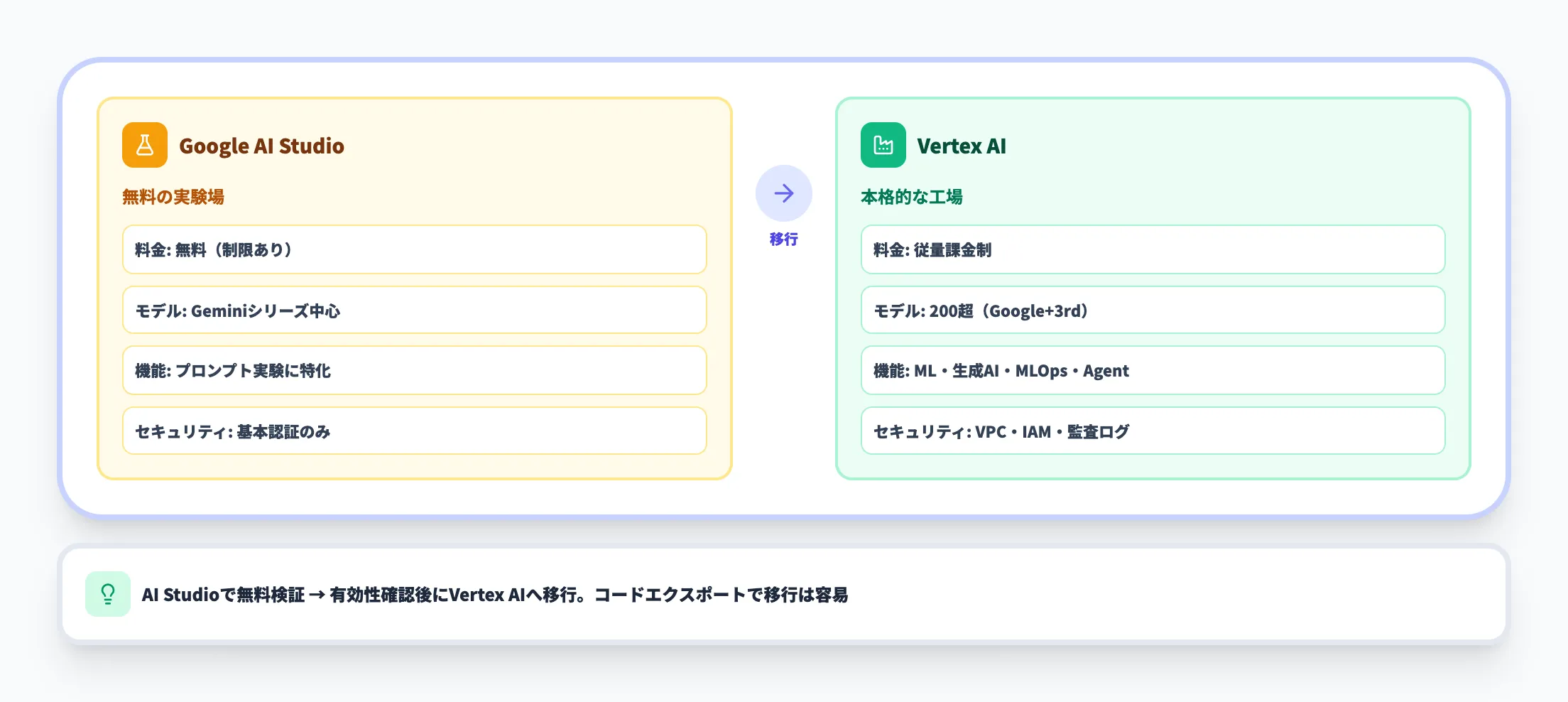
Task: Select the 機能: プロンプト実験に特化 row
Action: click(x=414, y=370)
